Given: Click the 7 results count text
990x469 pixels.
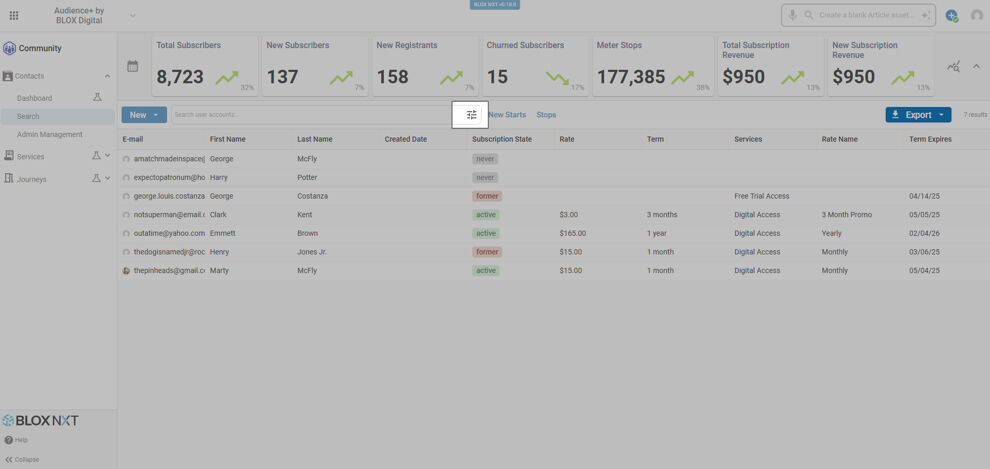Looking at the screenshot, I should pos(975,115).
